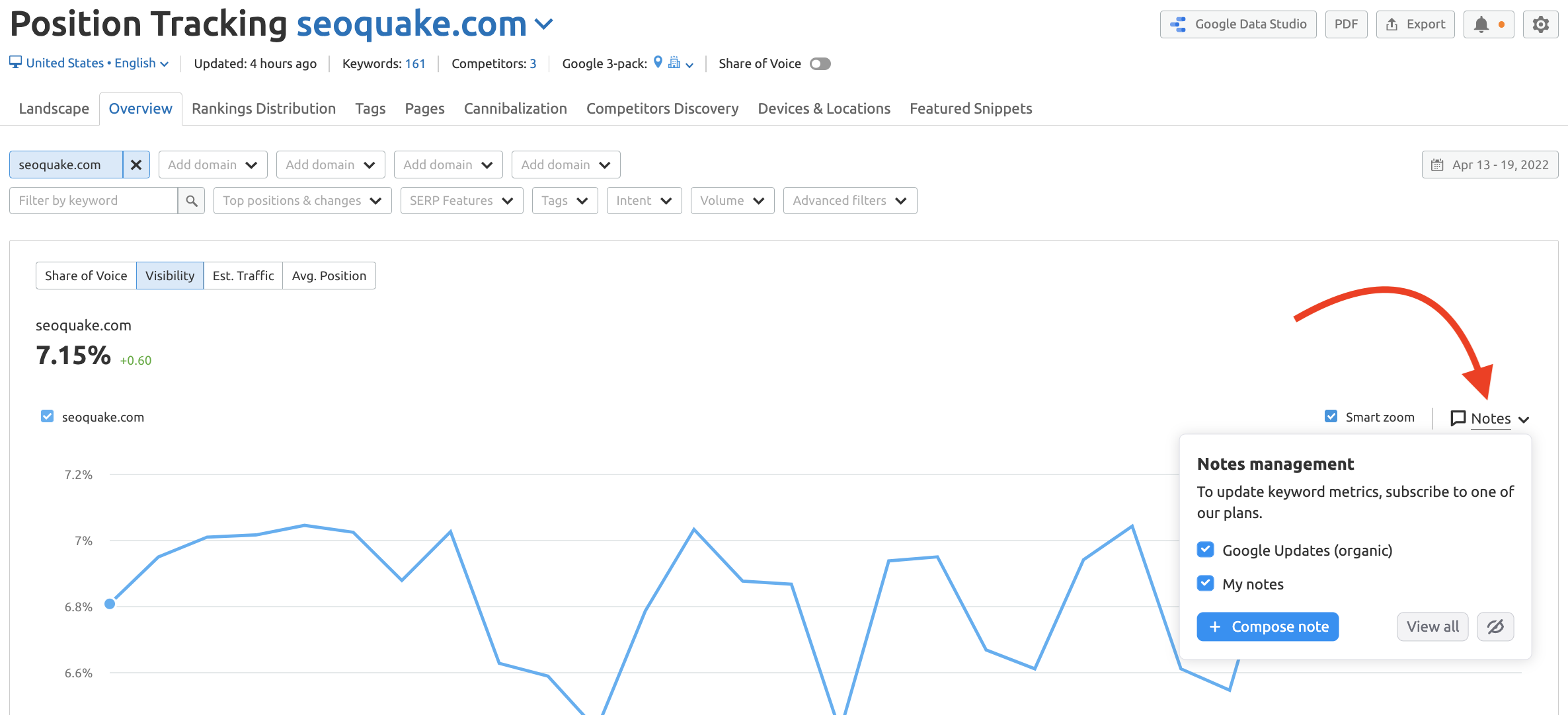Viewport: 1568px width, 715px height.
Task: Click the Notes speech bubble icon
Action: 1458,418
